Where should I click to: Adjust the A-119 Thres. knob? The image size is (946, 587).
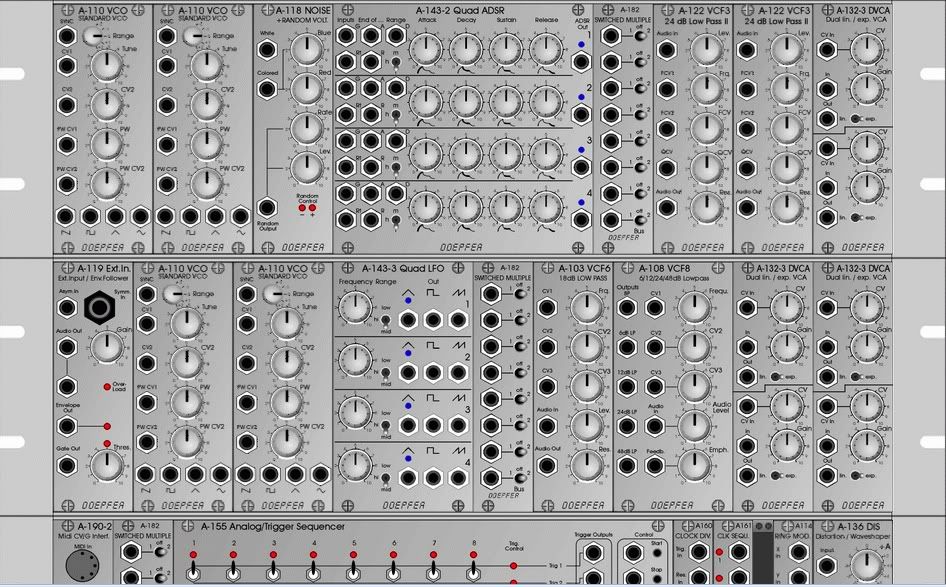(107, 466)
